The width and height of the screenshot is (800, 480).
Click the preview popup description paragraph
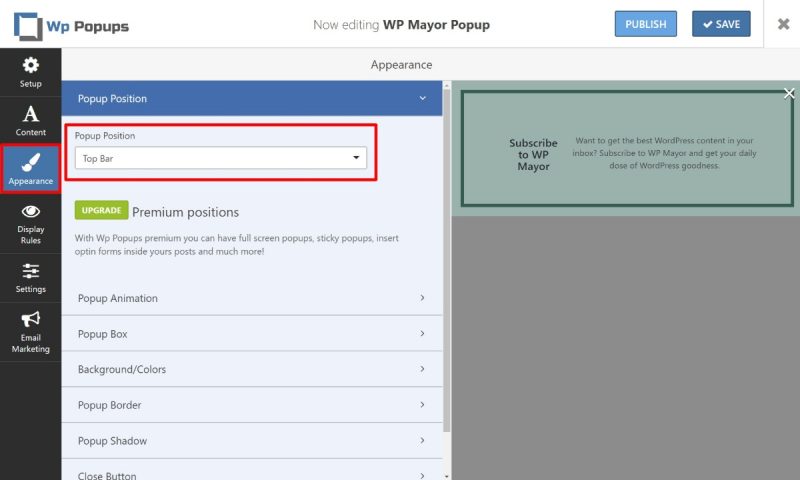[664, 153]
